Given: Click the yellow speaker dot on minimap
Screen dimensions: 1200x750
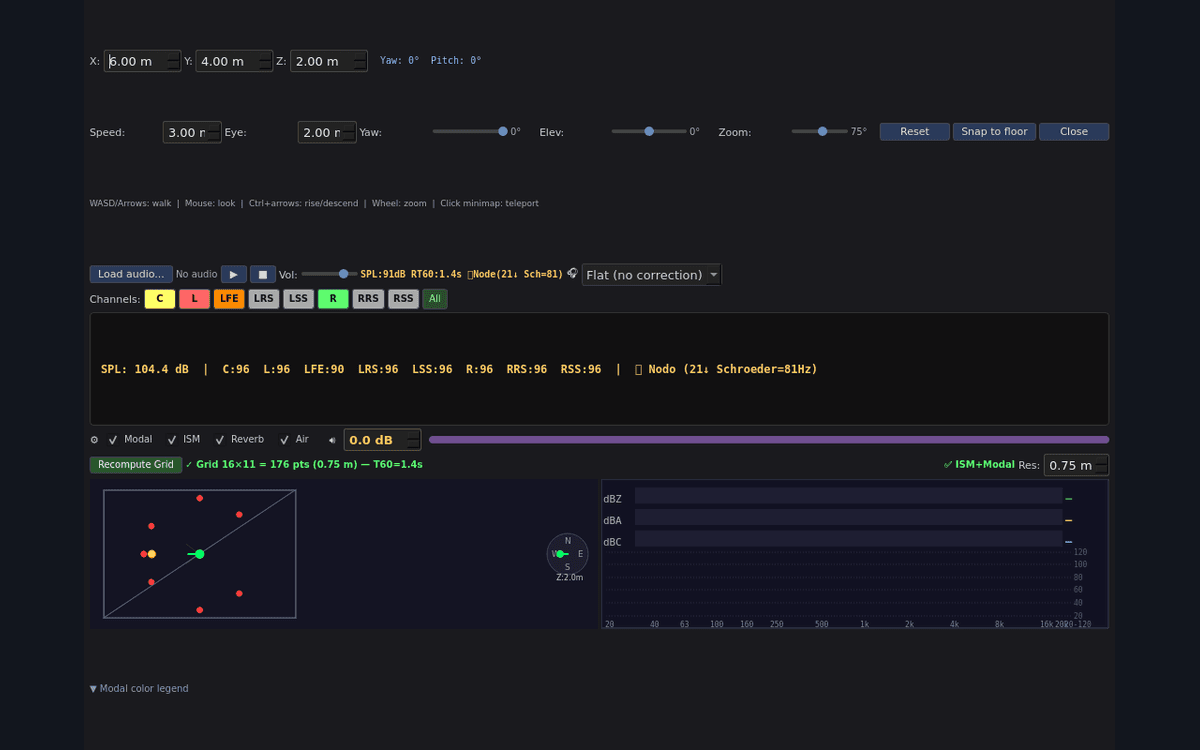Looking at the screenshot, I should (152, 554).
